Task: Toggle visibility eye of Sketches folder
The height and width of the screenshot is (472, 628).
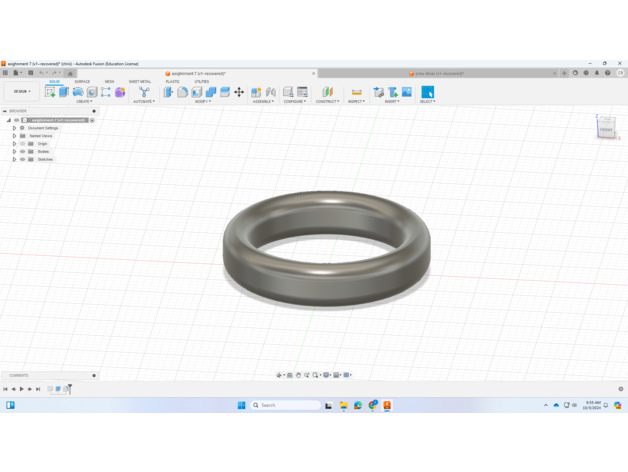Action: point(23,160)
